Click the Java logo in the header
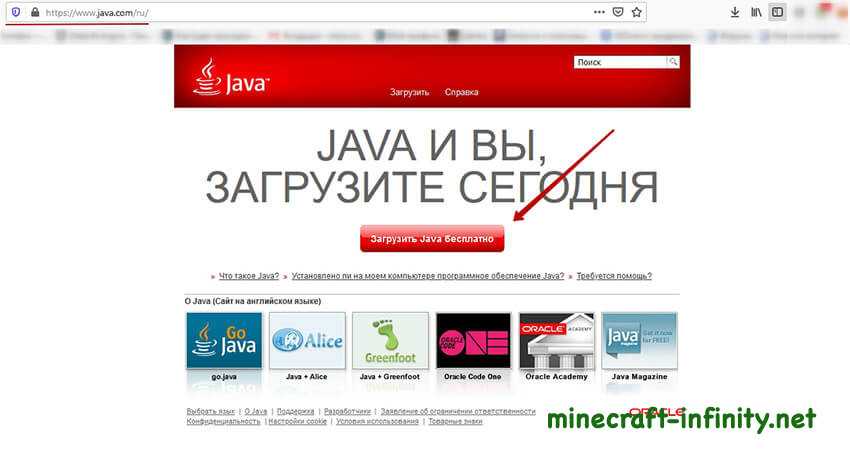Image resolution: width=850 pixels, height=457 pixels. tap(230, 78)
